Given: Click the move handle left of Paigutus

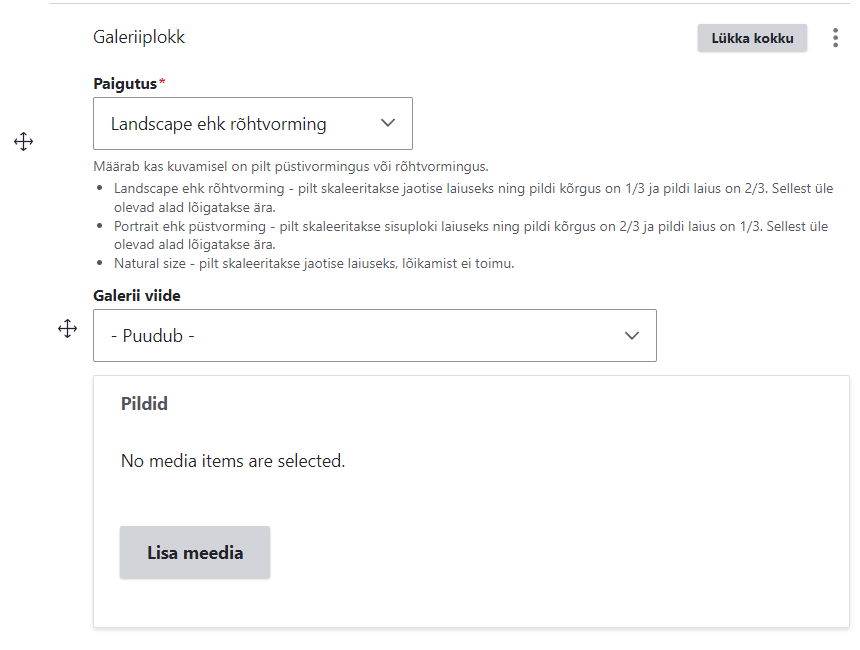Looking at the screenshot, I should pyautogui.click(x=23, y=142).
